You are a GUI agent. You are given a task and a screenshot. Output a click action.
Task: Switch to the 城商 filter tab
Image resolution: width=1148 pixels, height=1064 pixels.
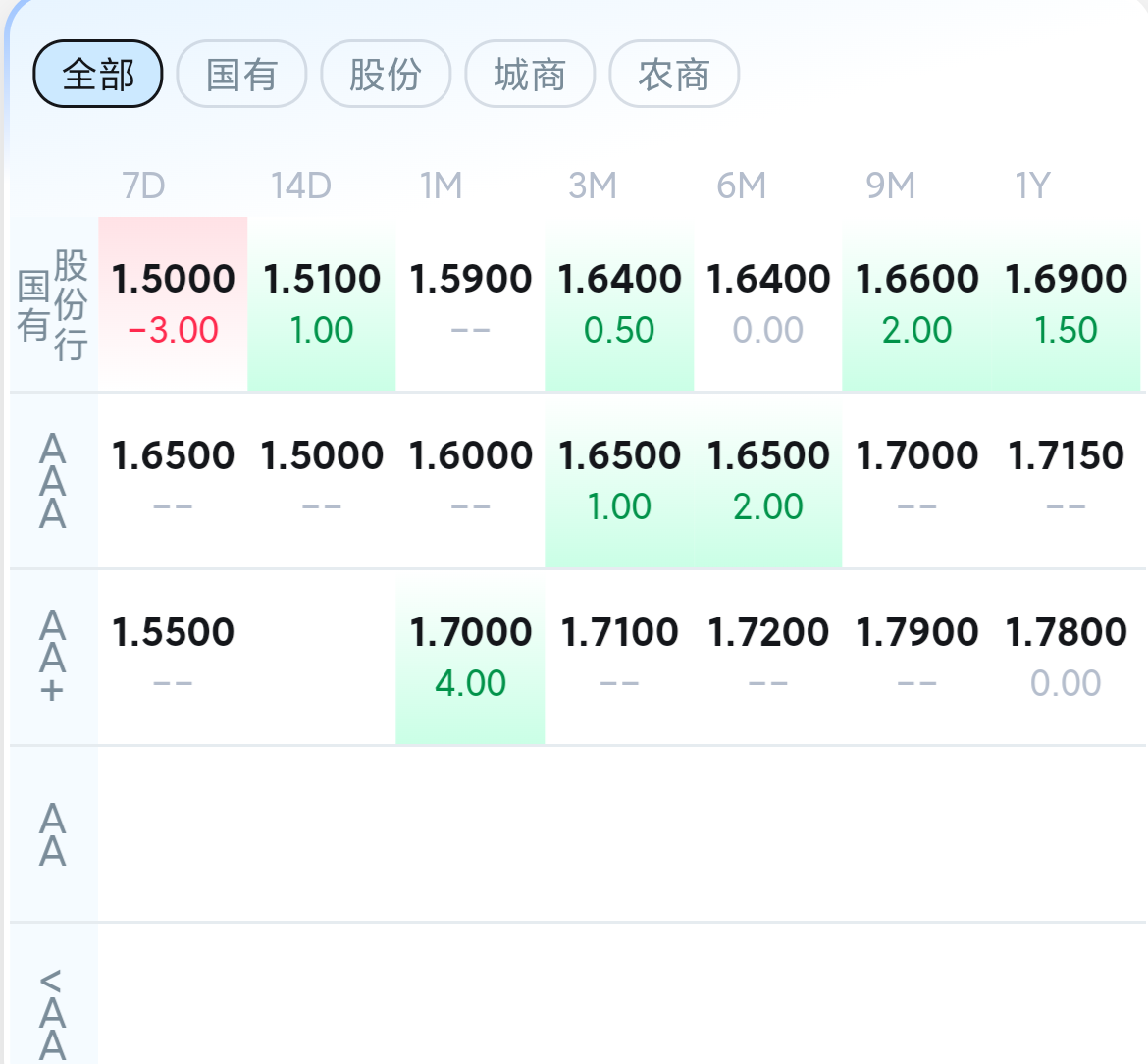530,74
